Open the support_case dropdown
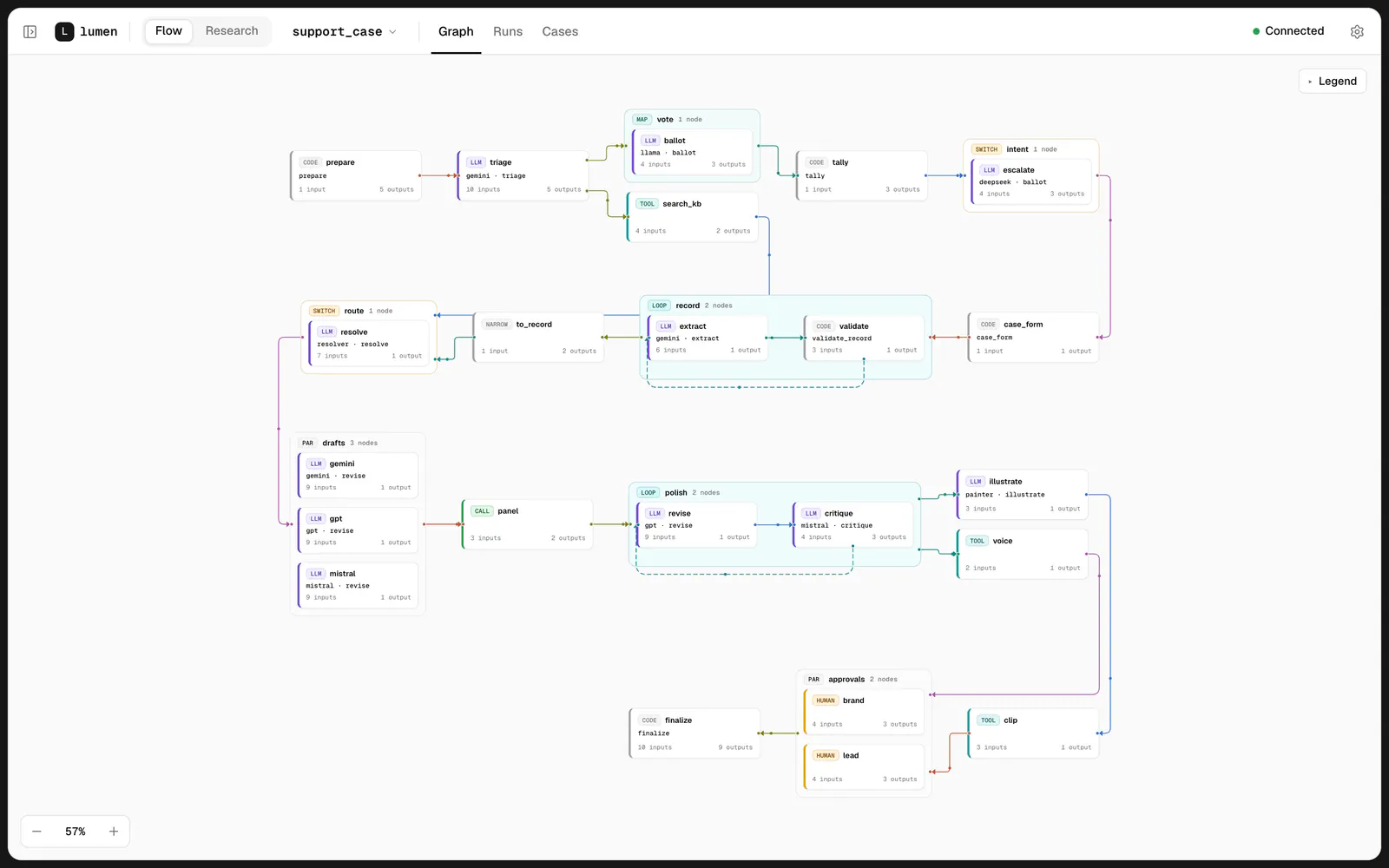Screen dimensions: 1389x868 click(344, 32)
